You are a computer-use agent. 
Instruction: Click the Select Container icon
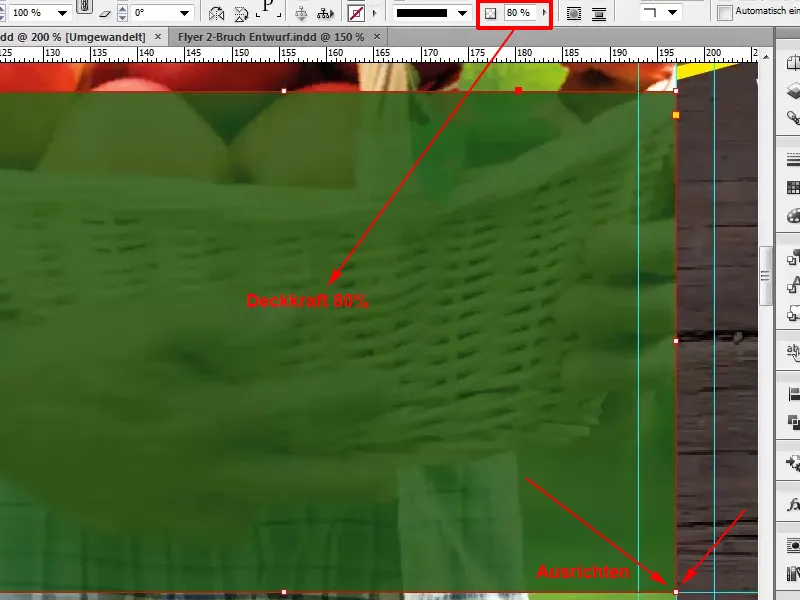pyautogui.click(x=301, y=14)
